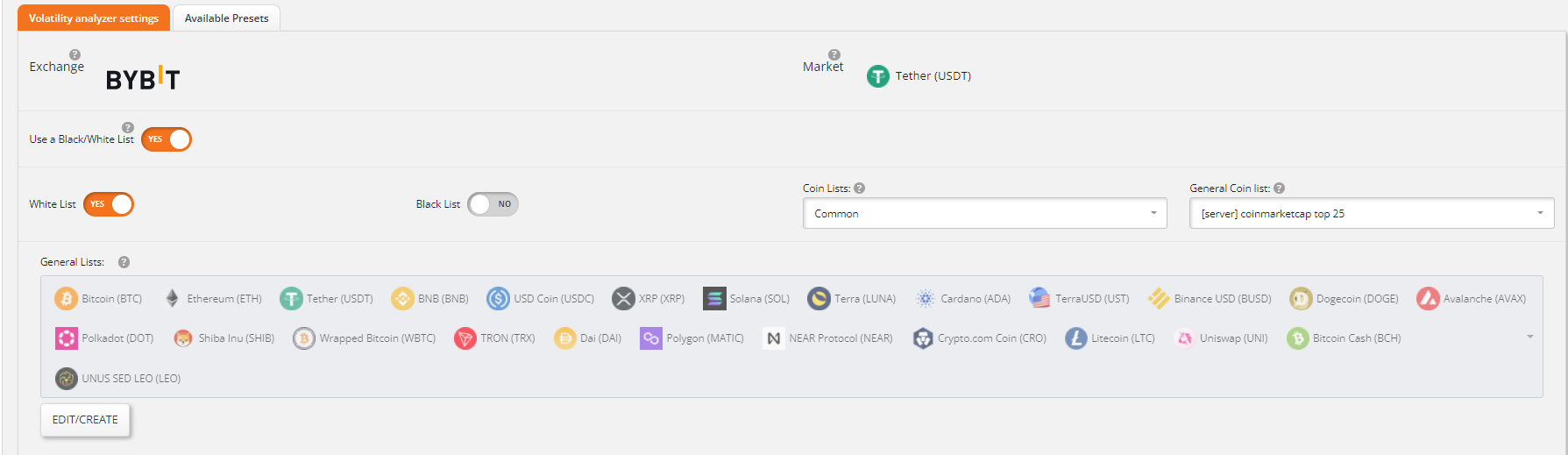1568x455 pixels.
Task: Click the Black/White List help icon
Action: (128, 127)
